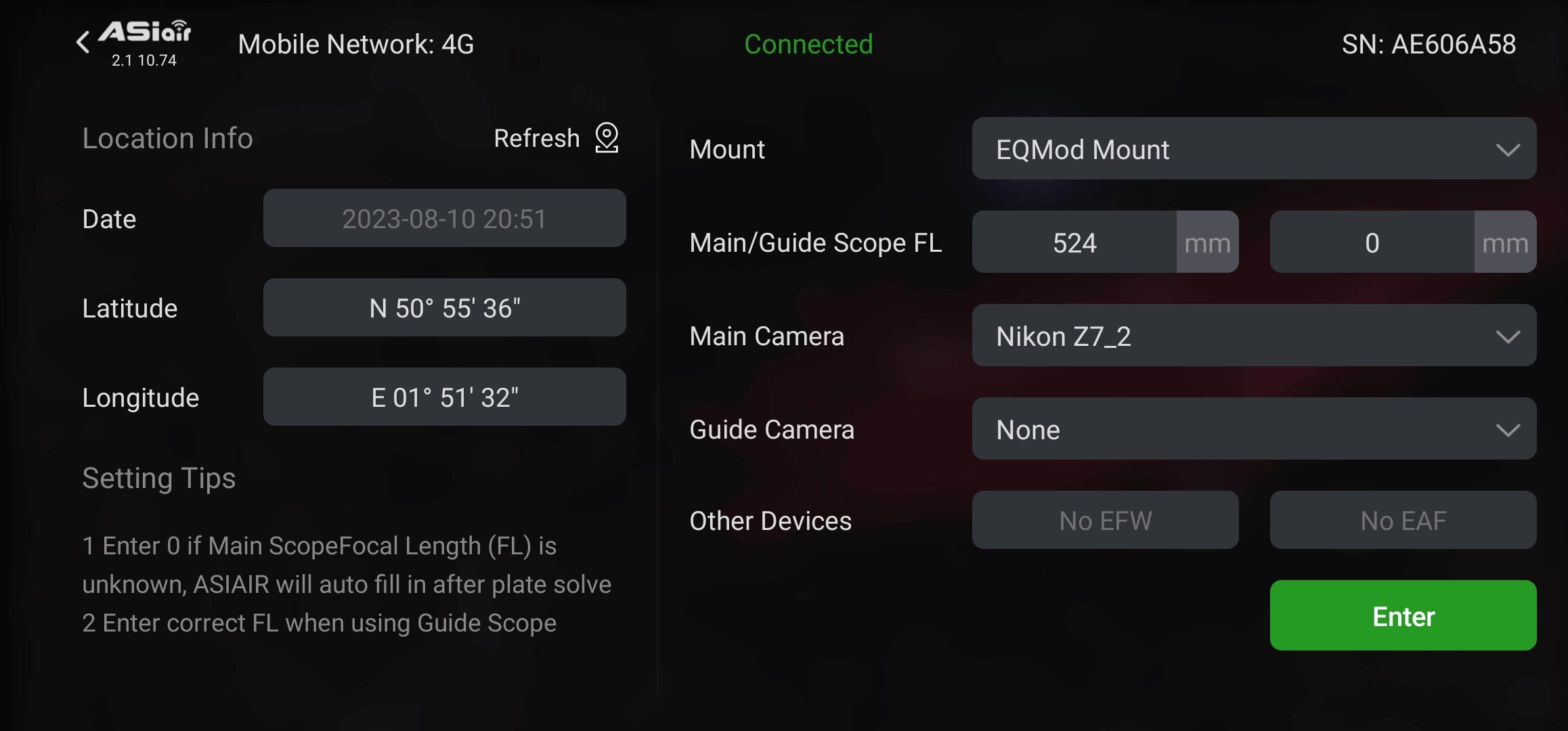
Task: Open the Mount dropdown chevron
Action: (x=1508, y=150)
